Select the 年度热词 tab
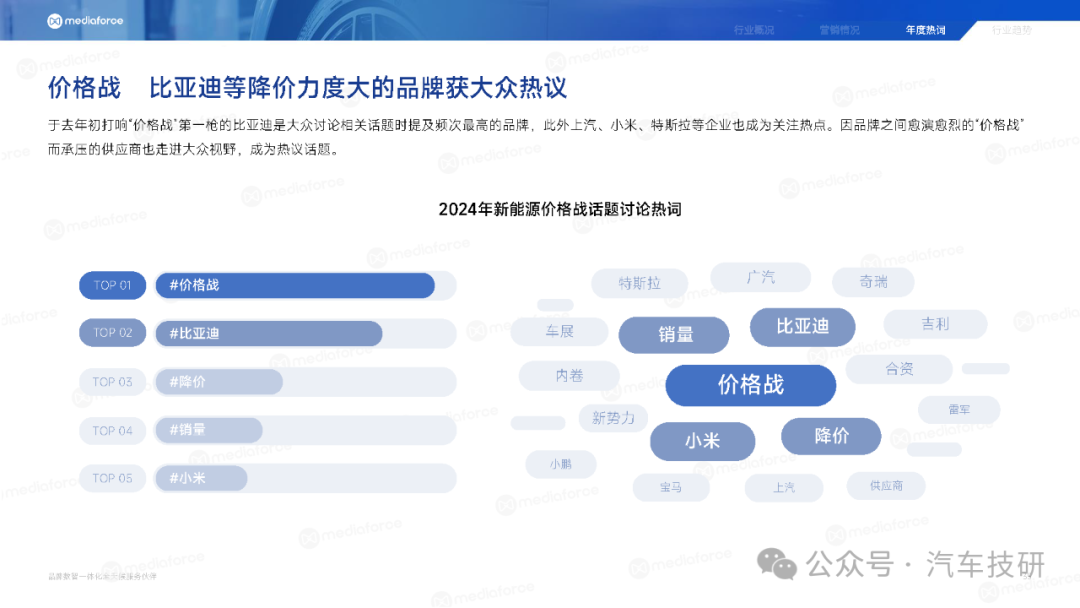This screenshot has height=608, width=1080. tap(926, 30)
